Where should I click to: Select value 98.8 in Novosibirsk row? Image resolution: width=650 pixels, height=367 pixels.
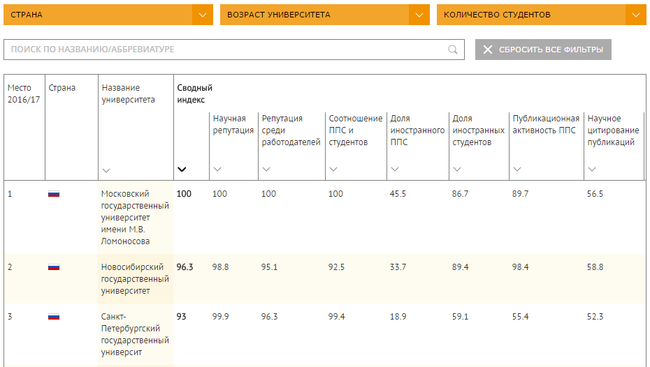pyautogui.click(x=221, y=267)
